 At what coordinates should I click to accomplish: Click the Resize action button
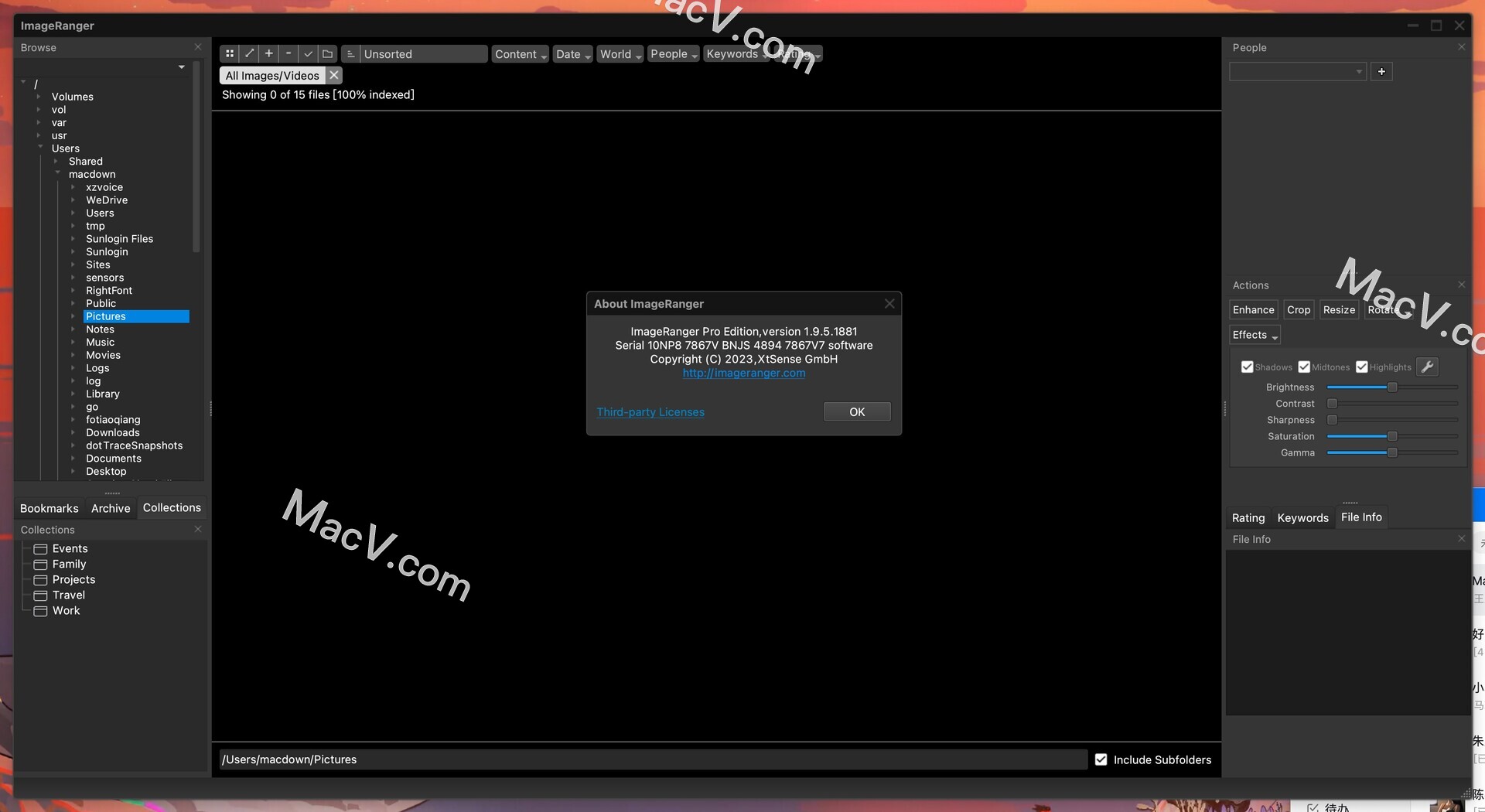coord(1339,310)
